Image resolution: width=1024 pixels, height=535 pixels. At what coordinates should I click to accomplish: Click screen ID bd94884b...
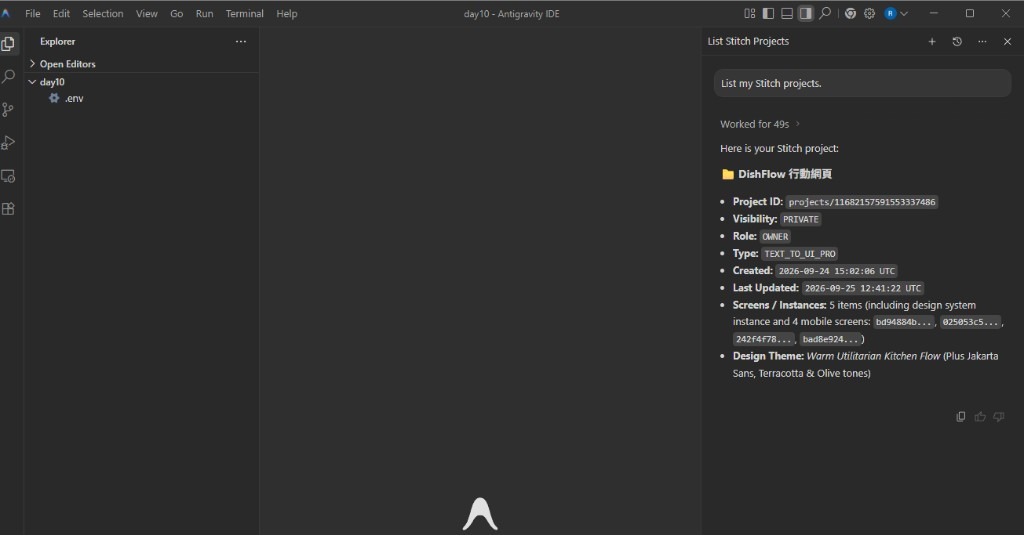pyautogui.click(x=904, y=322)
